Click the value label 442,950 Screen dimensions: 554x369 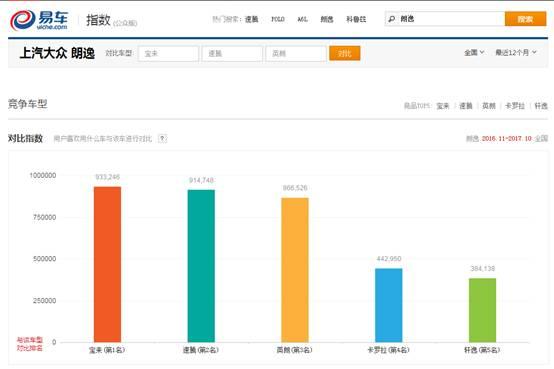(389, 259)
